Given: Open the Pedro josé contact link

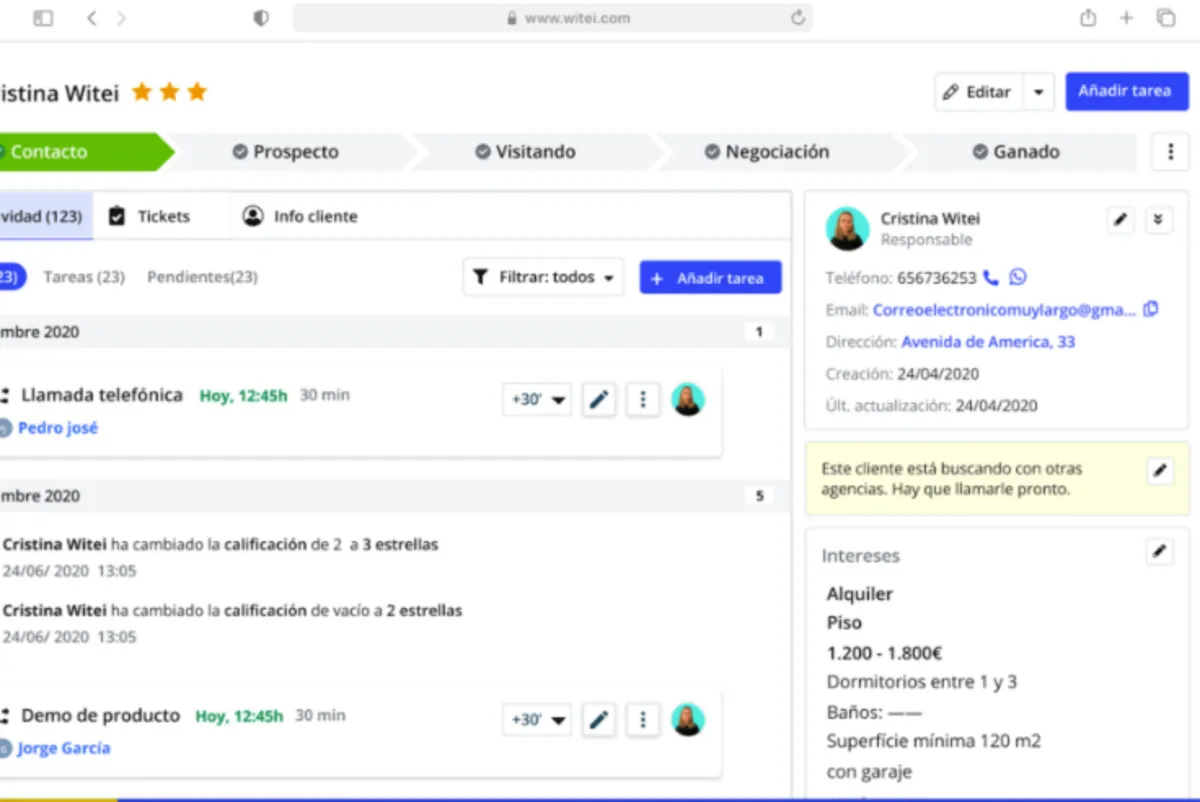Looking at the screenshot, I should (57, 428).
